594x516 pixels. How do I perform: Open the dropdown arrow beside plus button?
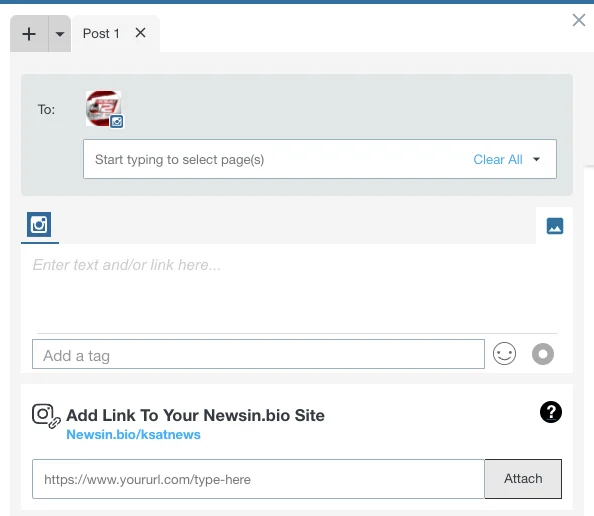click(x=59, y=34)
